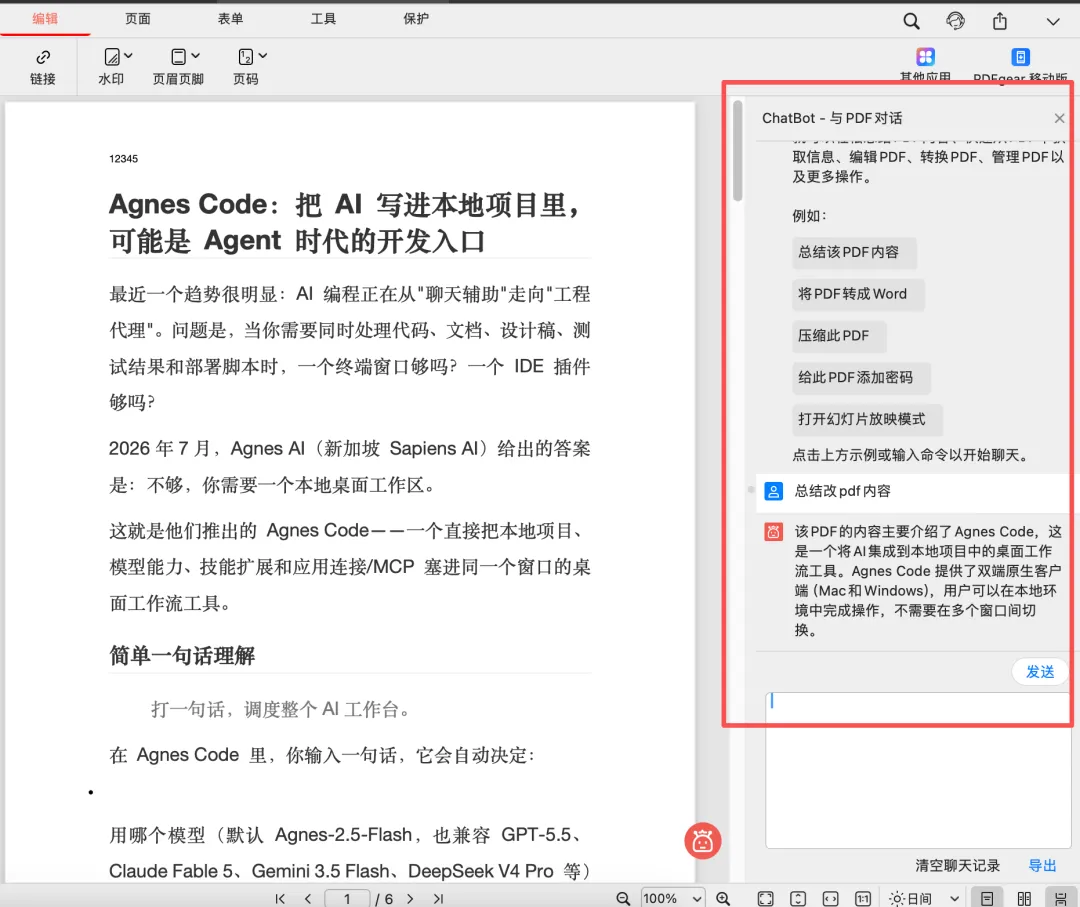Open PDFgear 移动版 mobile icon
This screenshot has width=1080, height=907.
pos(1020,56)
